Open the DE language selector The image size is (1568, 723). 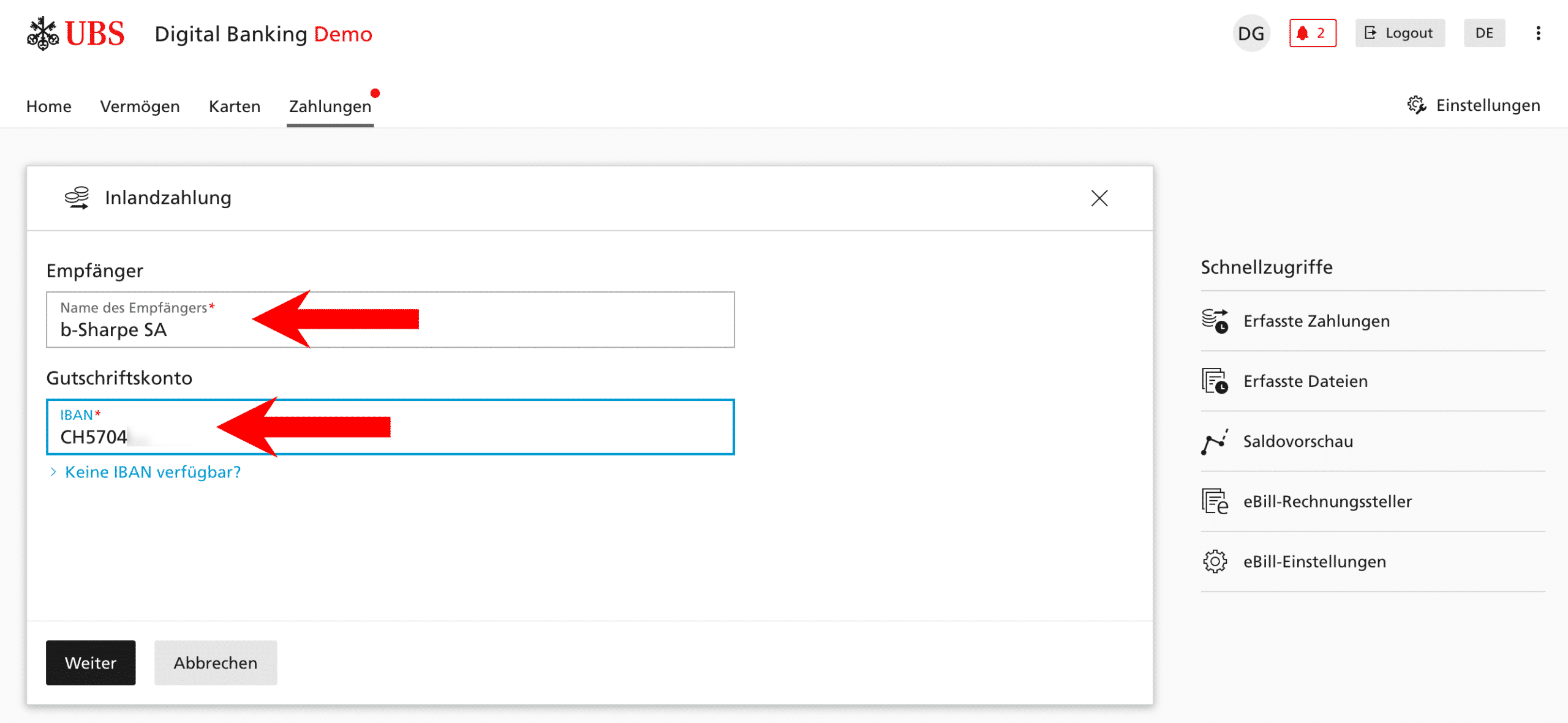pyautogui.click(x=1484, y=33)
